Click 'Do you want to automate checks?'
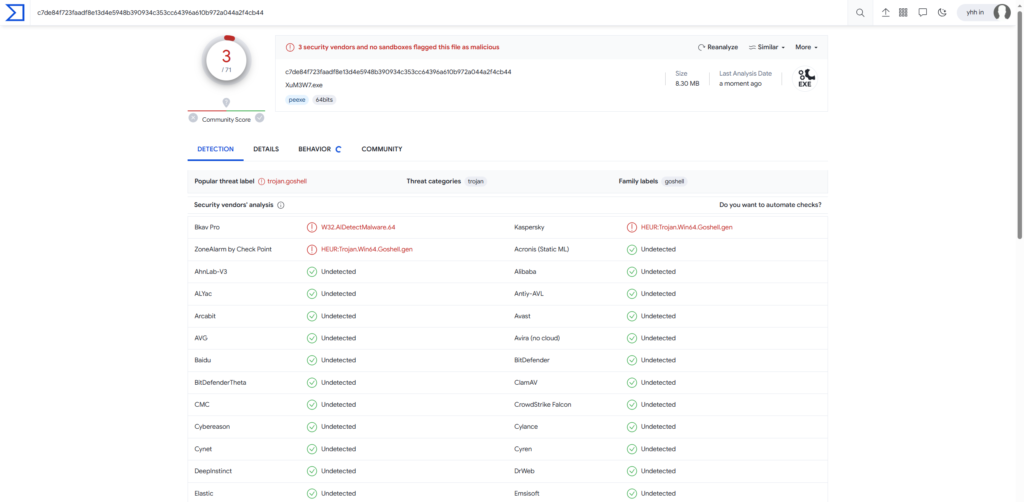The width and height of the screenshot is (1024, 502). (770, 205)
